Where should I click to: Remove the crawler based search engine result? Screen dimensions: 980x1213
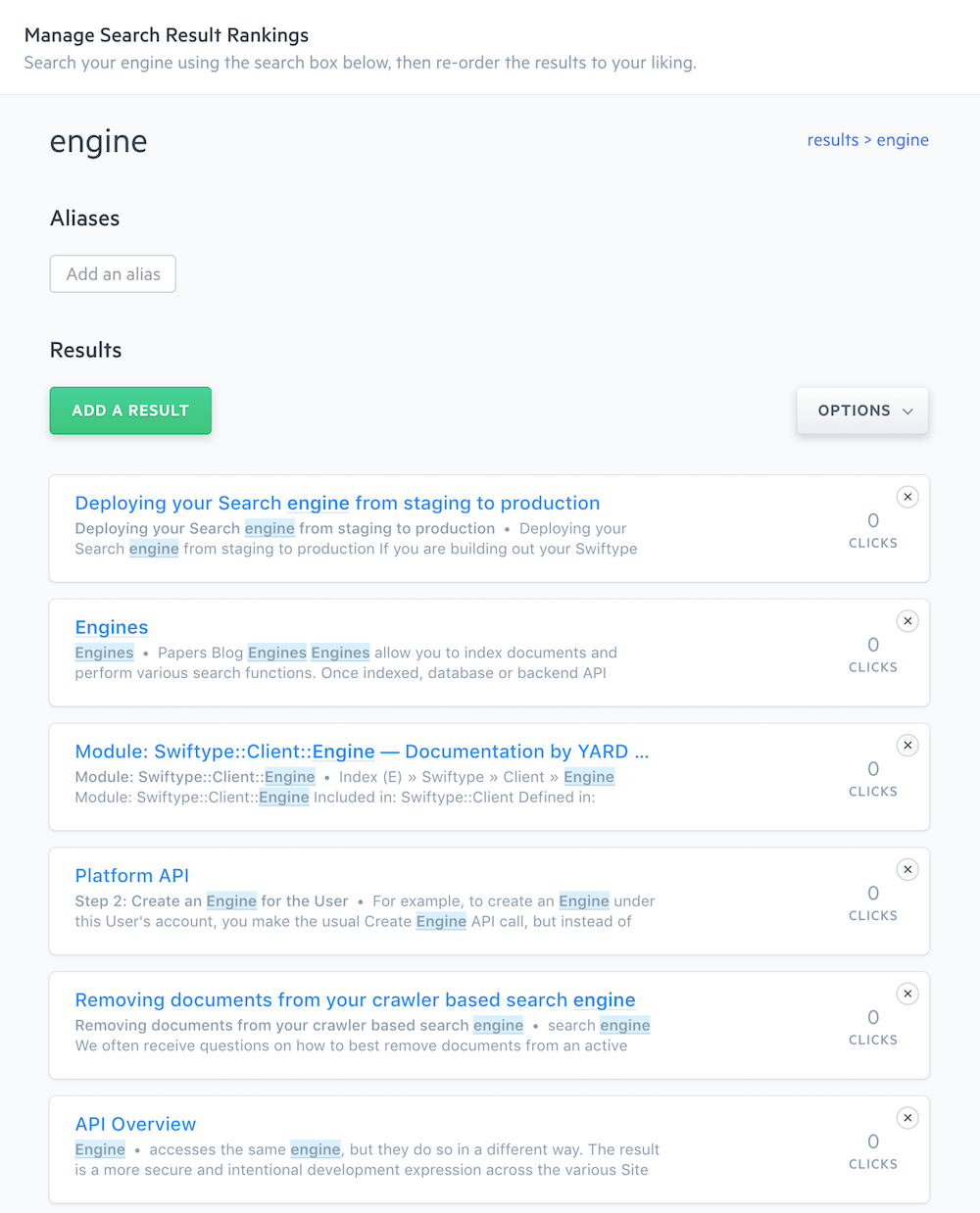point(908,994)
